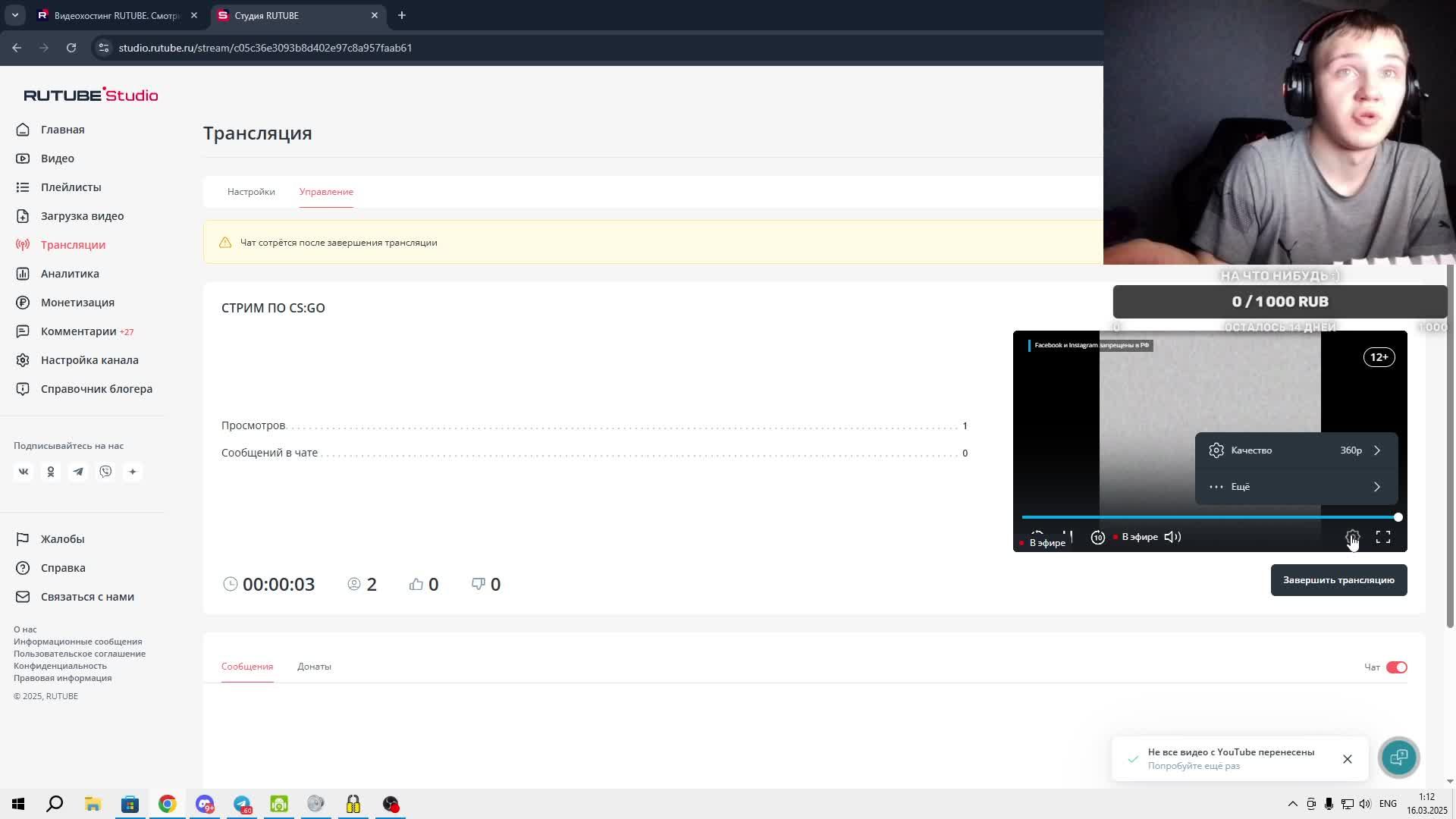The height and width of the screenshot is (819, 1456).
Task: Expand the Ещё options submenu
Action: [1296, 487]
